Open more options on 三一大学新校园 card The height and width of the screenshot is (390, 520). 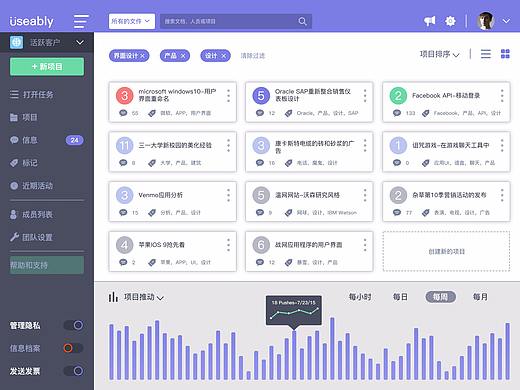[x=228, y=145]
